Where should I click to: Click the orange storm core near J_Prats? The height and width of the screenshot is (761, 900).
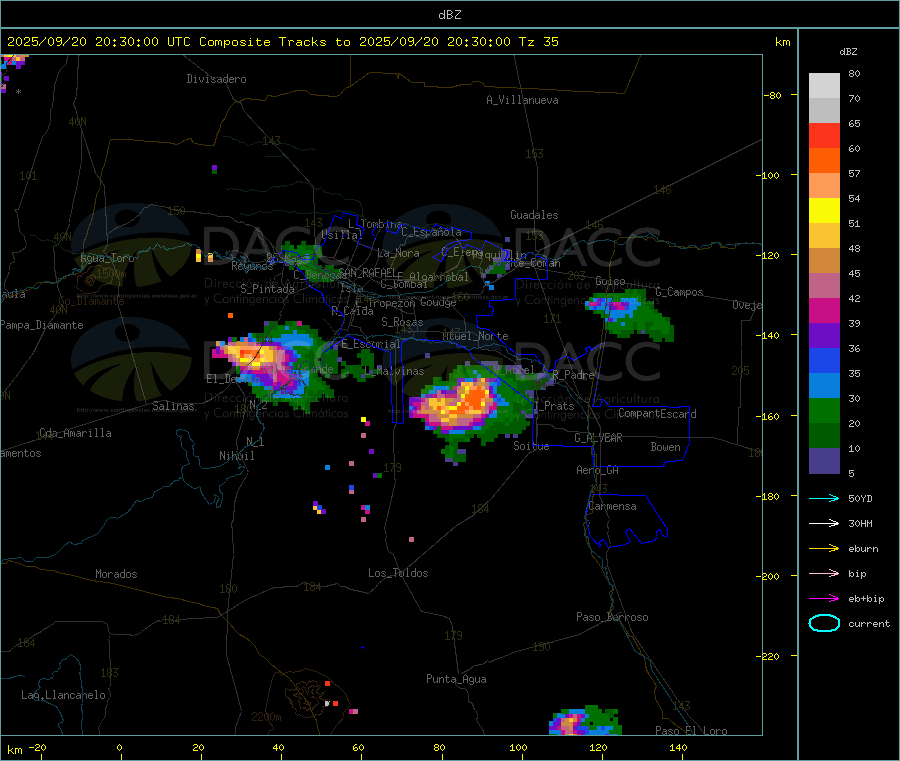pyautogui.click(x=476, y=397)
